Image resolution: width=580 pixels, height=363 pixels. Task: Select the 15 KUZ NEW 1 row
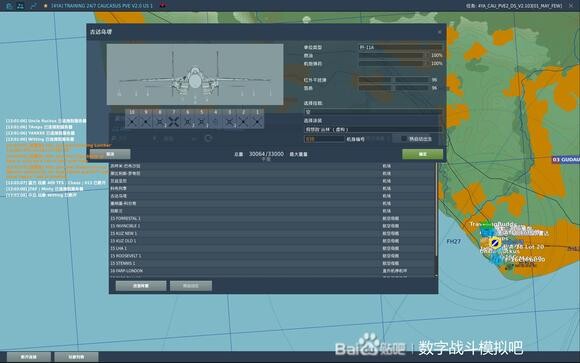pyautogui.click(x=272, y=233)
